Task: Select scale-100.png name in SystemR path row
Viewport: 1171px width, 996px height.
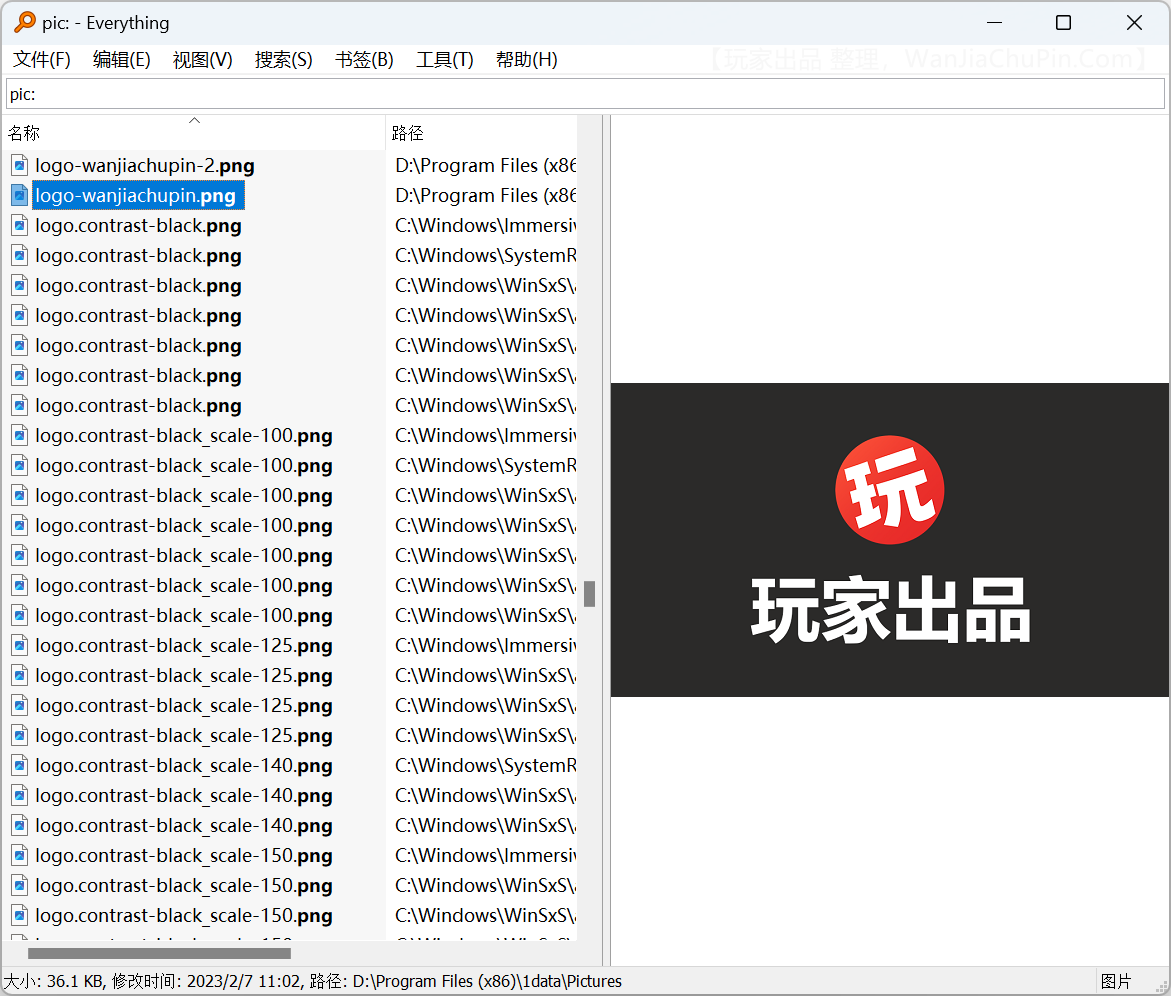Action: [x=184, y=465]
